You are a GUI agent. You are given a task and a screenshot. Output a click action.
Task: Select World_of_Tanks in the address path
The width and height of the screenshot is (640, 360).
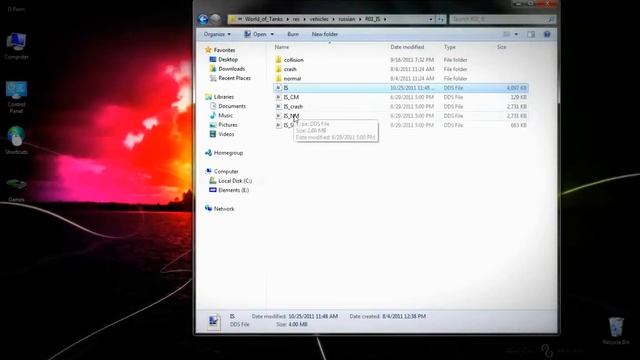point(264,19)
